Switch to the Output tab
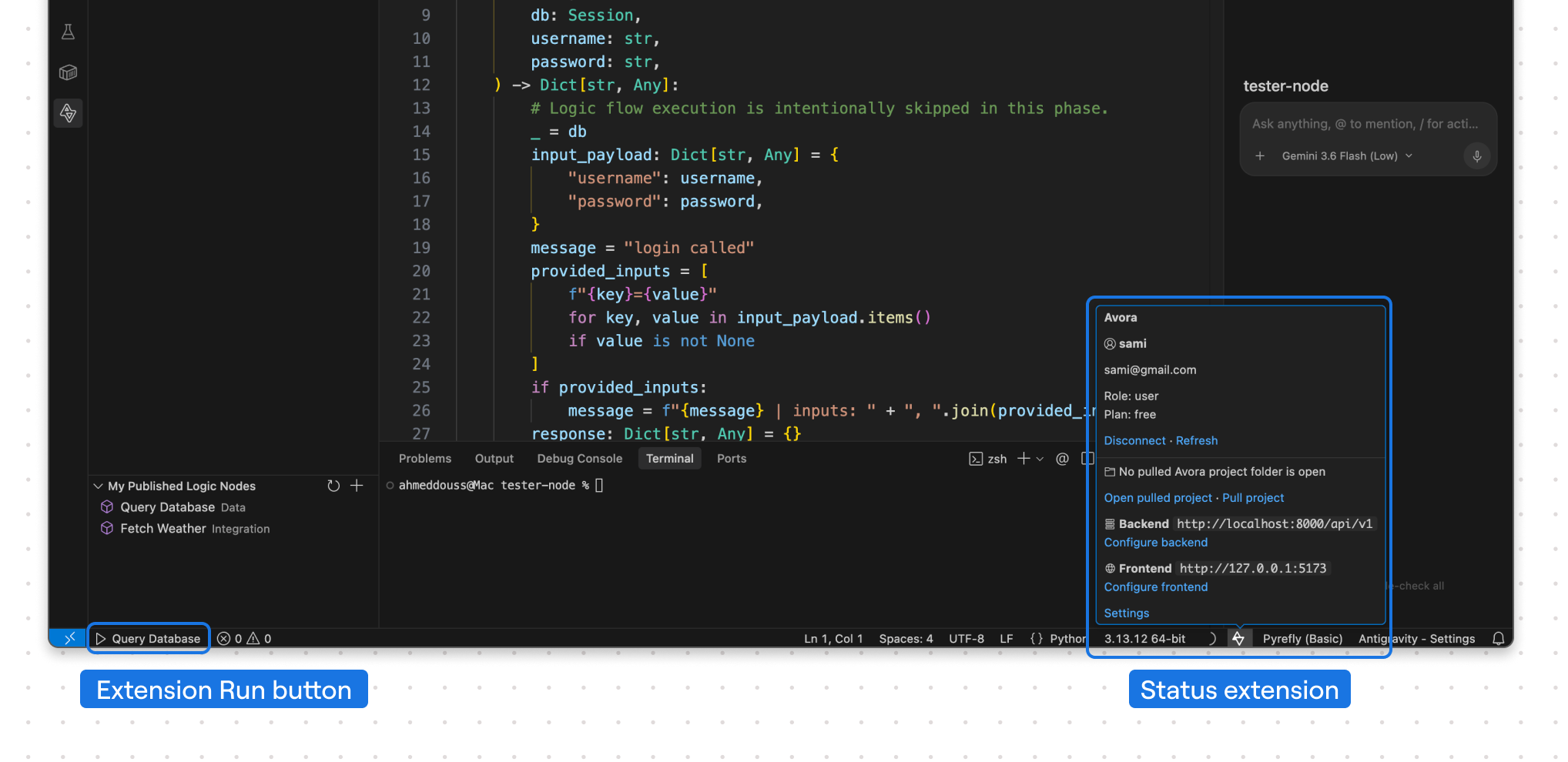 (494, 459)
